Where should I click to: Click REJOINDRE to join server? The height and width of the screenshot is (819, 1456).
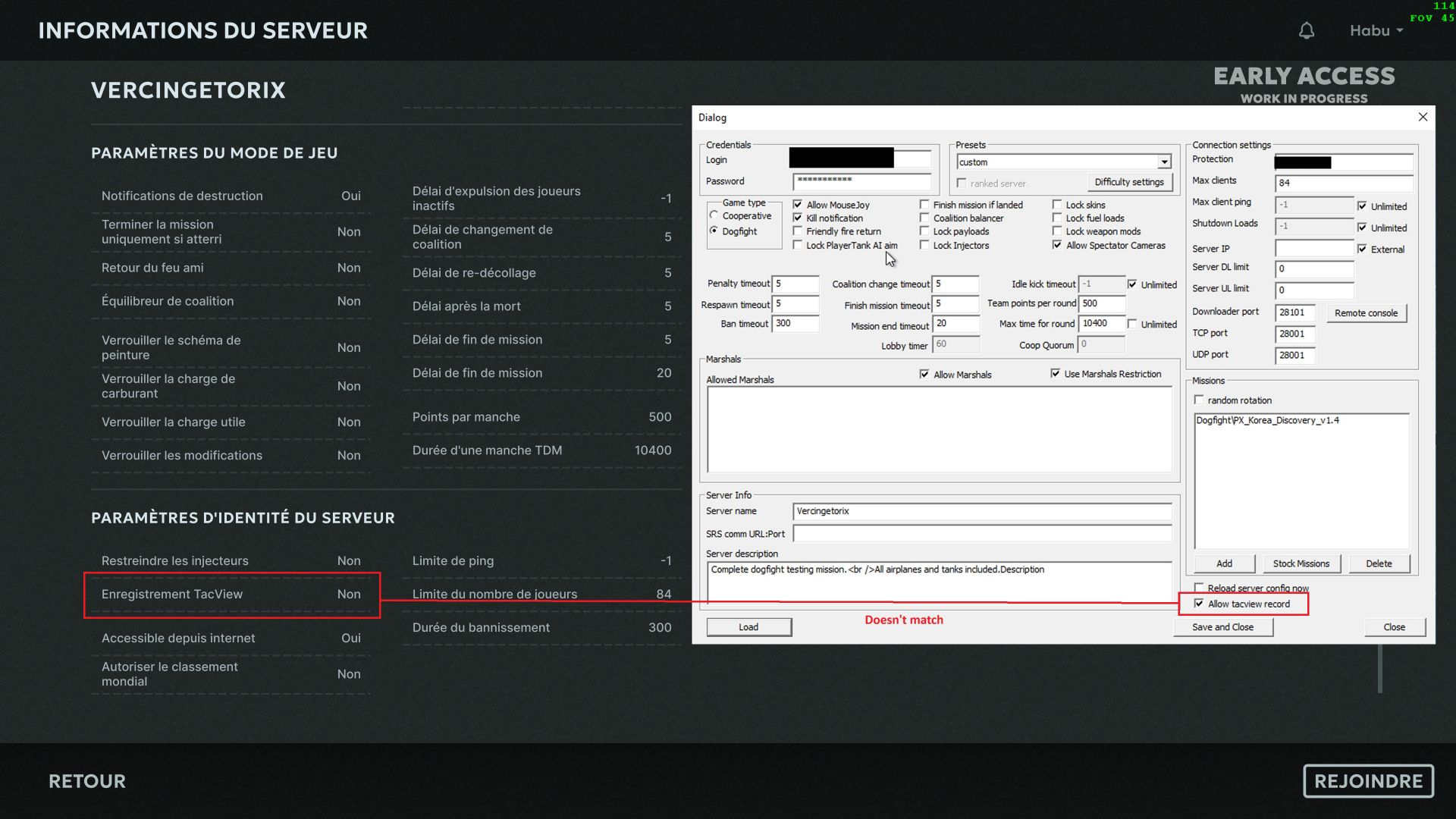[1368, 781]
